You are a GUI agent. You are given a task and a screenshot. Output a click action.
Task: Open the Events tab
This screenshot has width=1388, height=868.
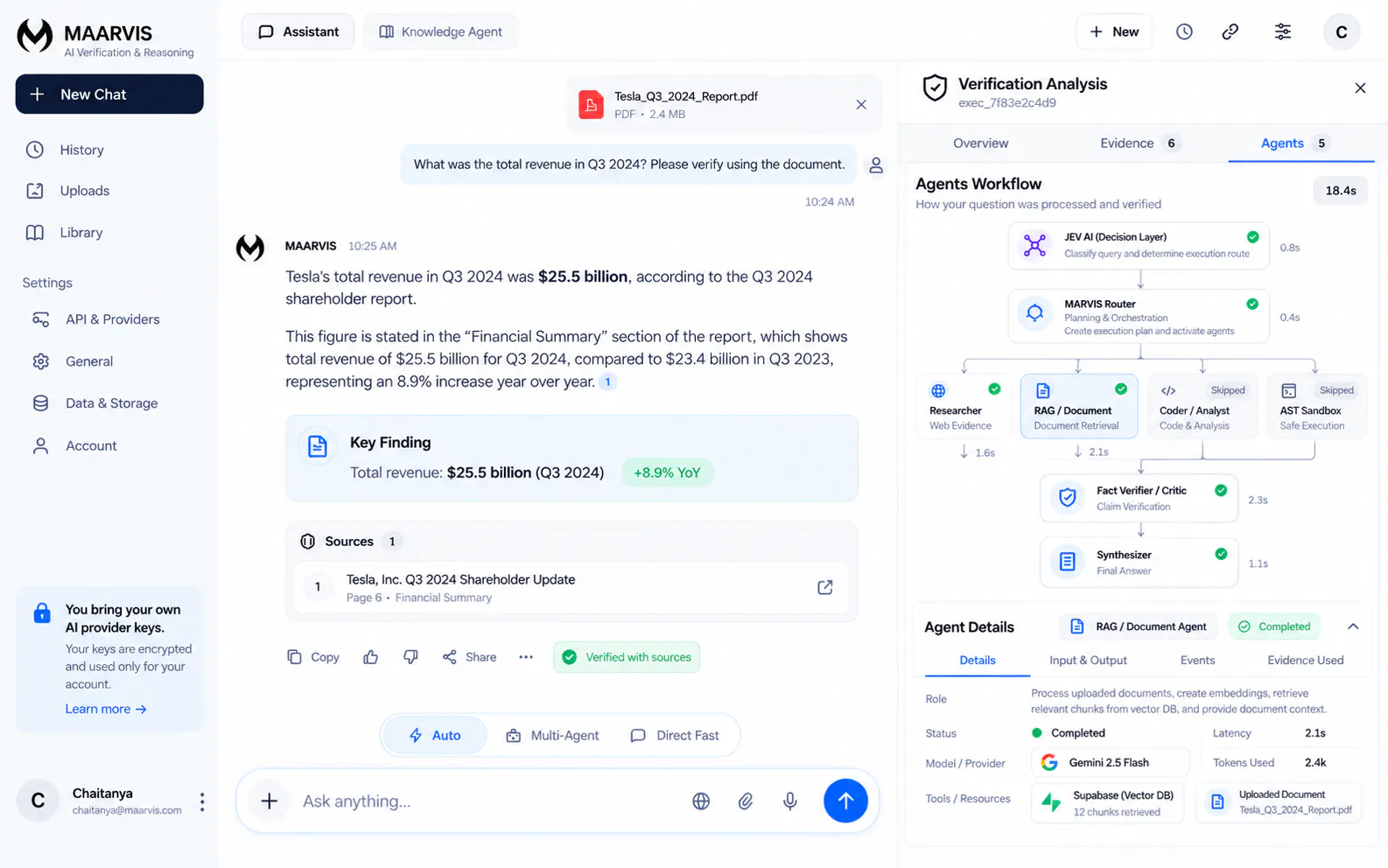(1197, 660)
